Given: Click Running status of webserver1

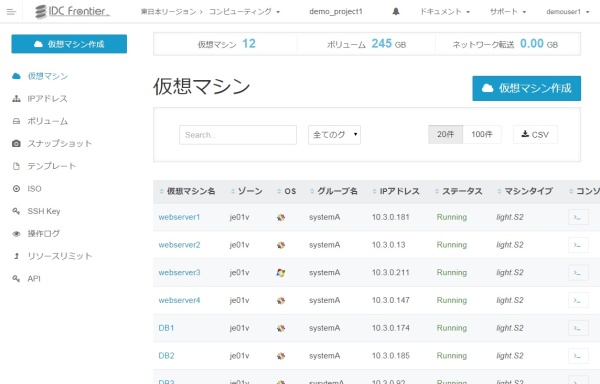Looking at the screenshot, I should tap(452, 217).
